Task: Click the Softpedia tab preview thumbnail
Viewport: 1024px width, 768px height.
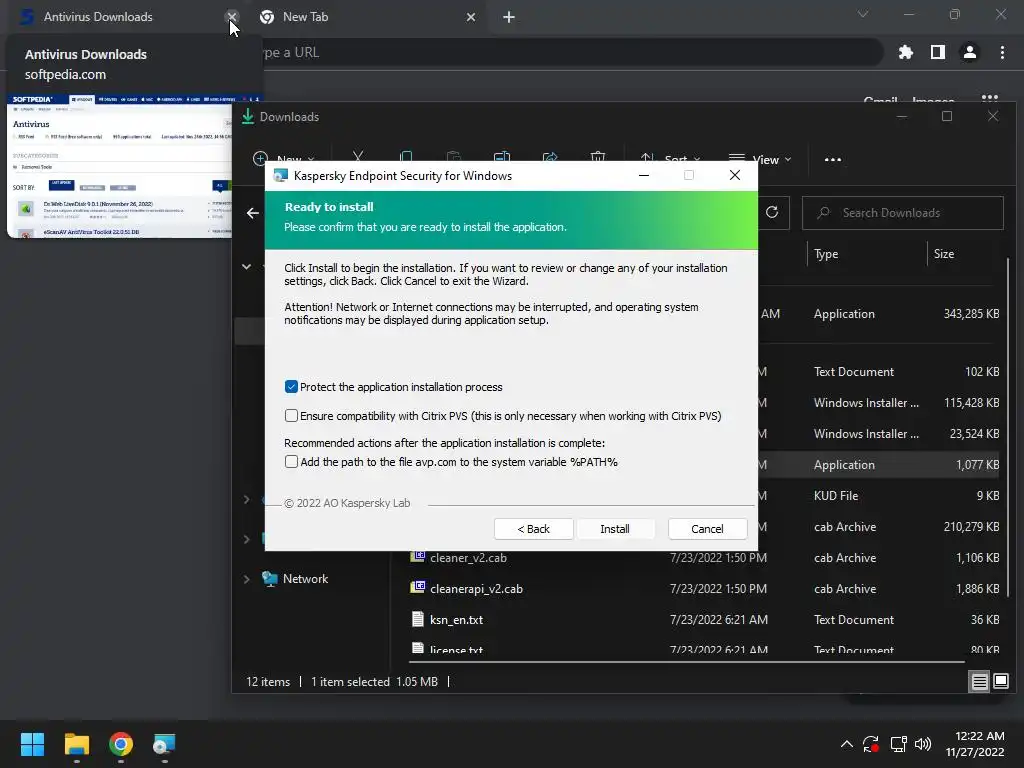Action: (120, 166)
